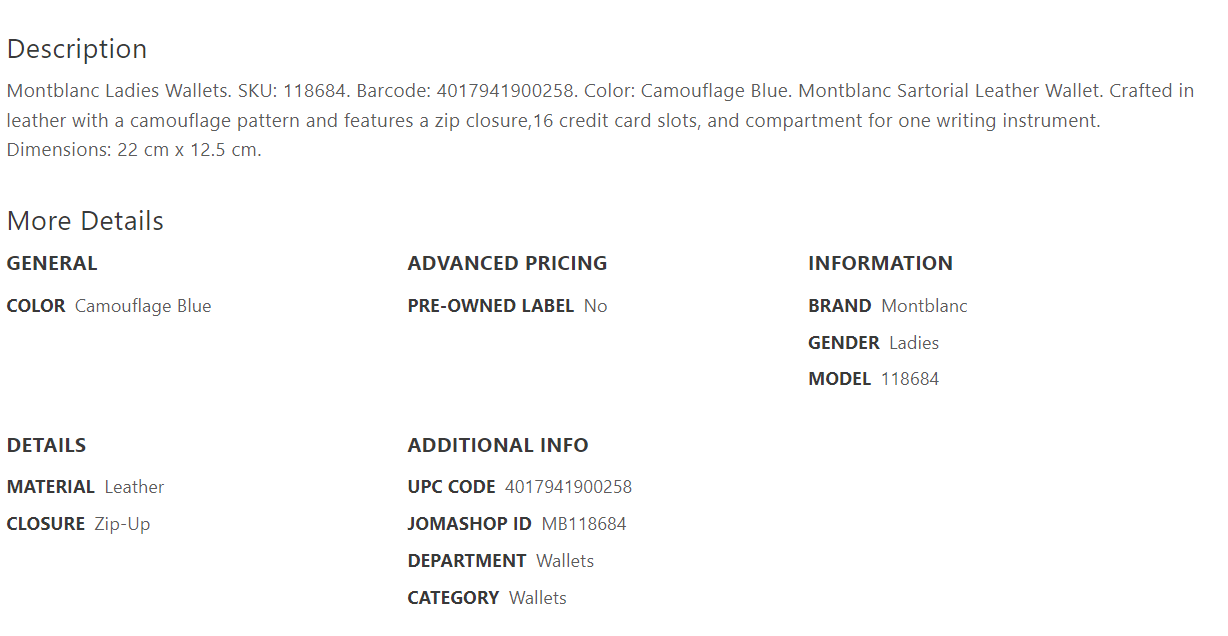
Task: Open the Wallets category value
Action: point(538,598)
